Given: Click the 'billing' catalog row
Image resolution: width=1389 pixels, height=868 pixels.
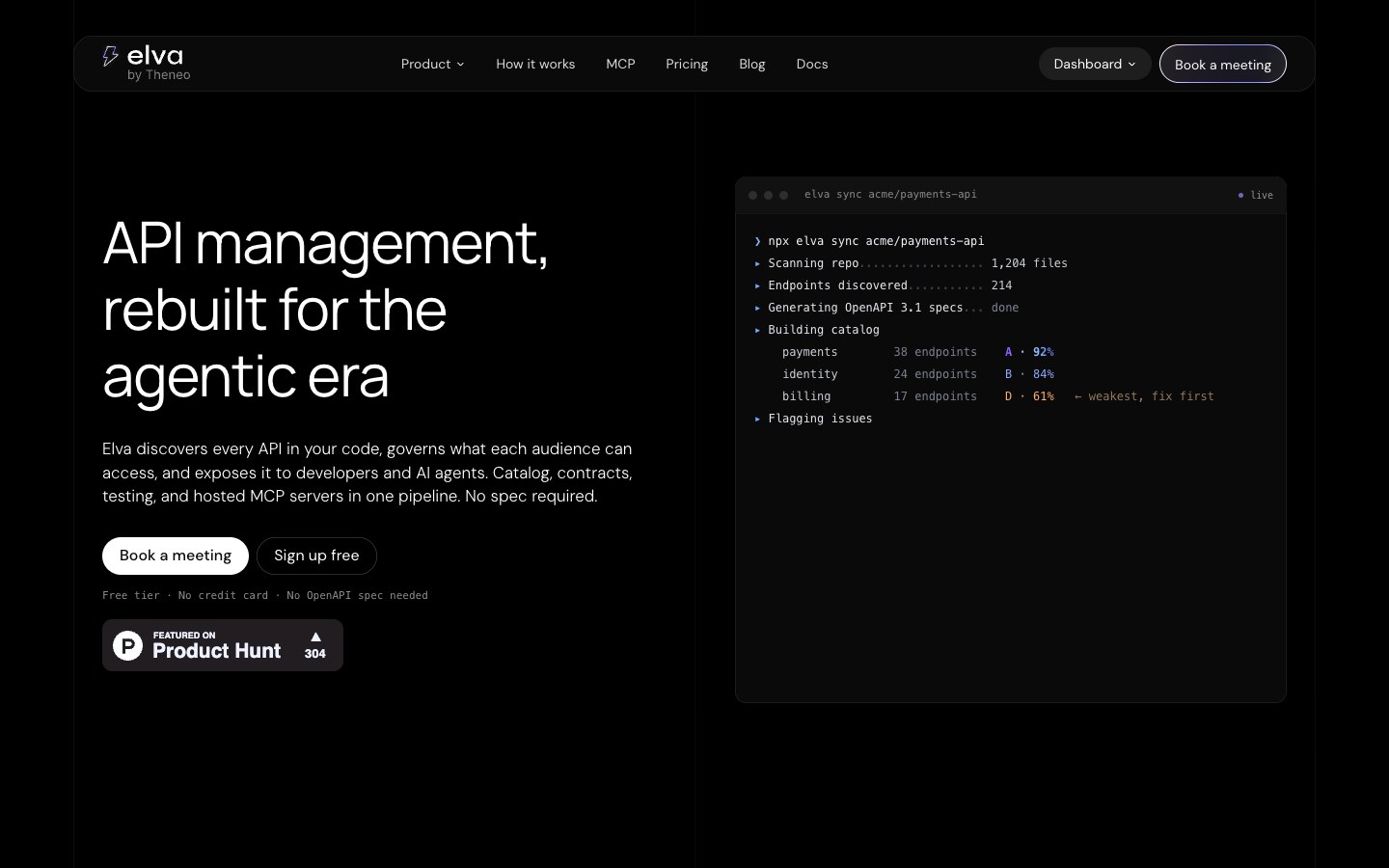Looking at the screenshot, I should (998, 396).
